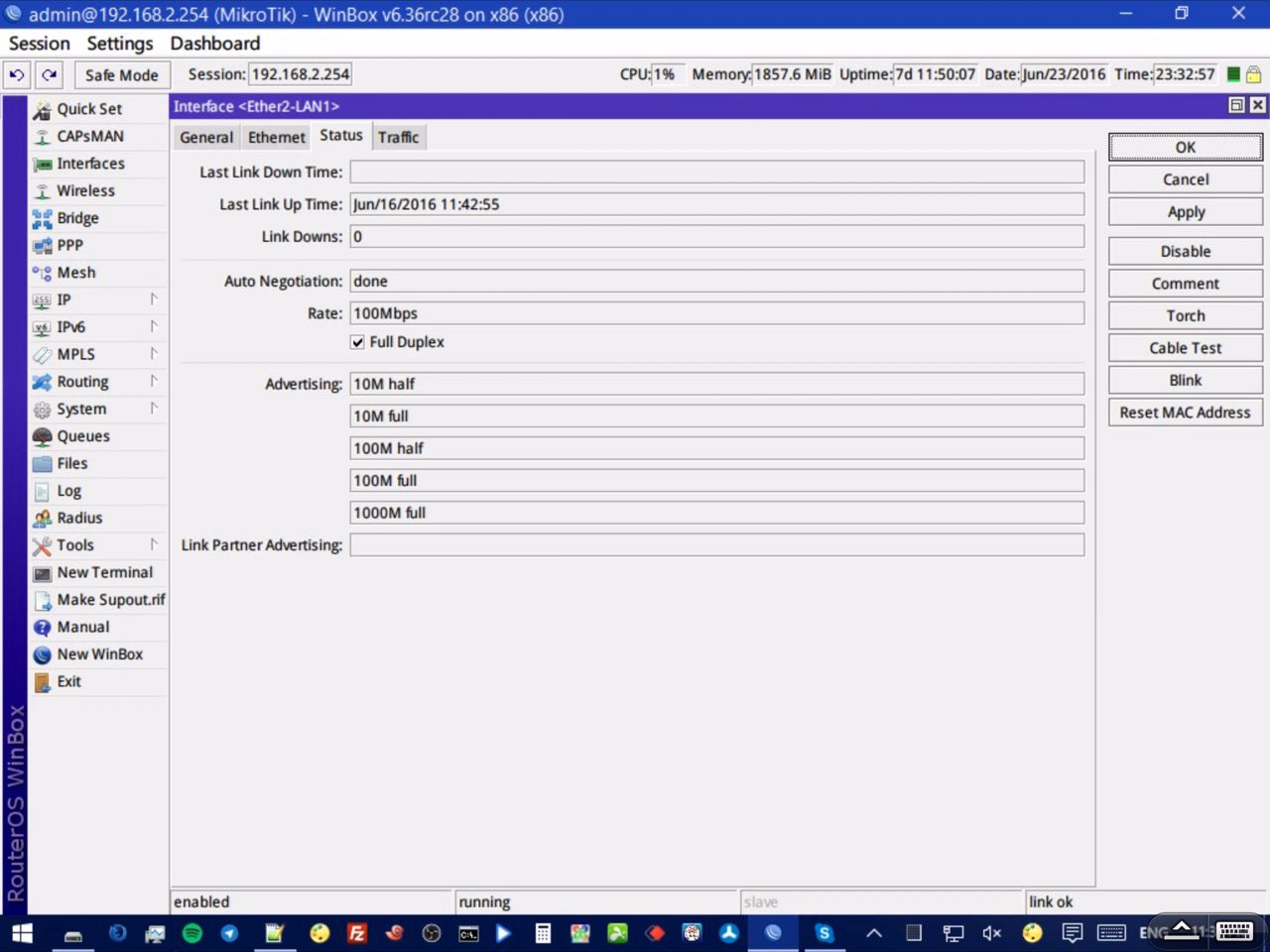Click the Queues icon in sidebar
Screen dimensions: 1270x952
click(x=42, y=436)
